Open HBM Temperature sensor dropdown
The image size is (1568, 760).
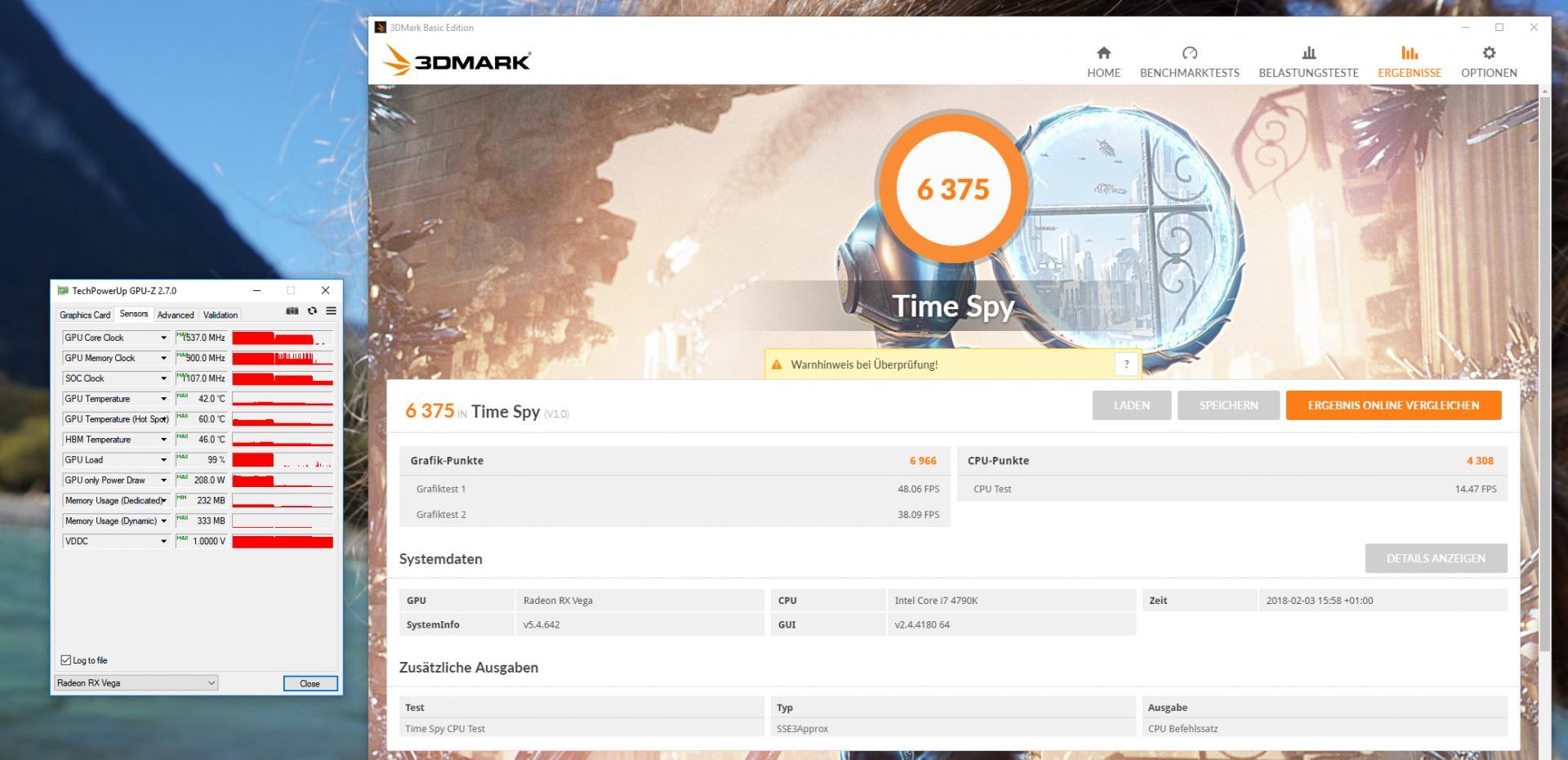point(163,440)
